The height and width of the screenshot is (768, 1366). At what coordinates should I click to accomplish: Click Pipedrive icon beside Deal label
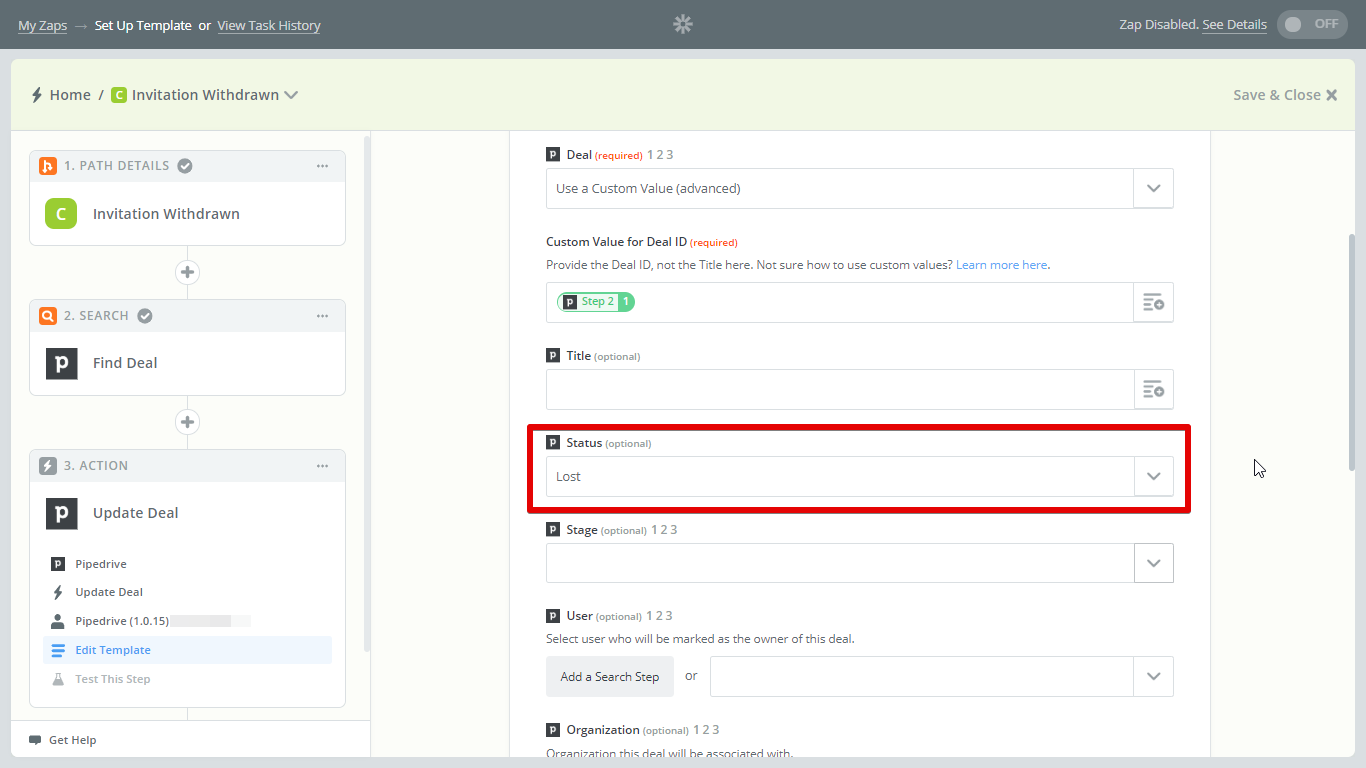coord(553,155)
